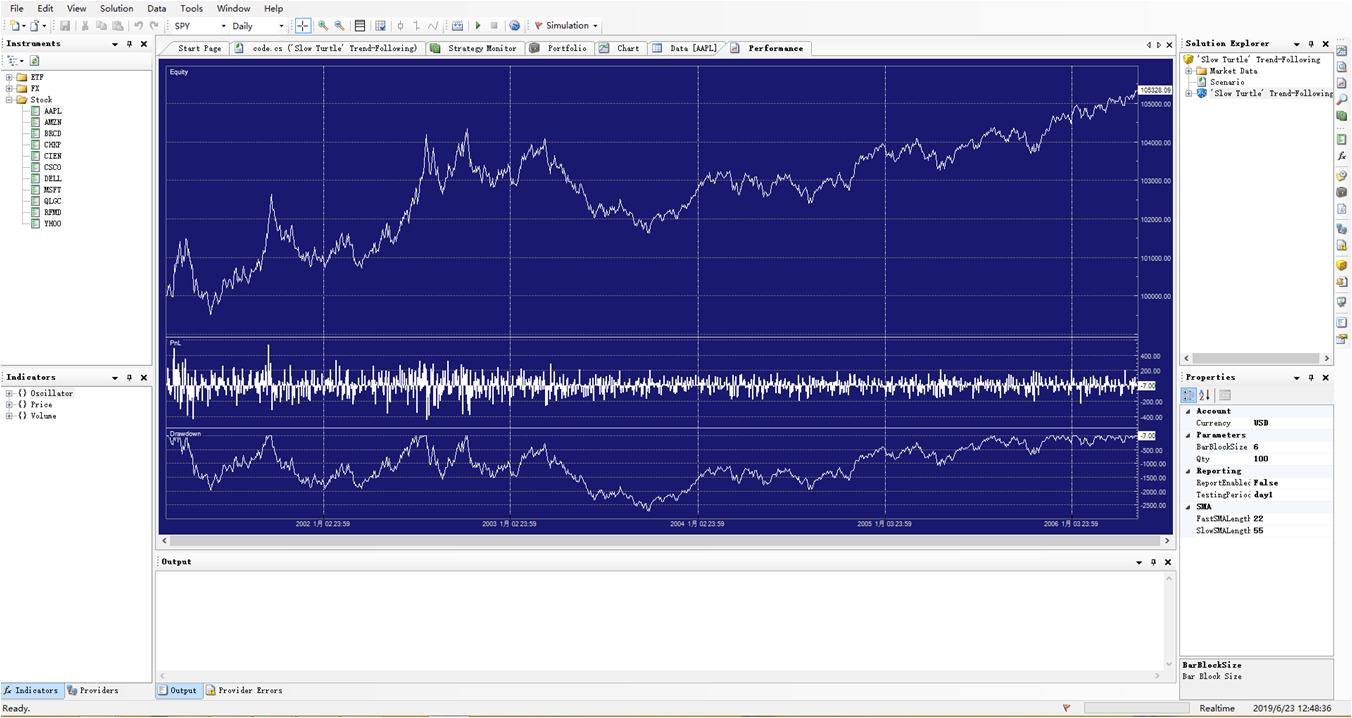Start the simulation with green Play icon
The image size is (1352, 718).
coord(478,26)
